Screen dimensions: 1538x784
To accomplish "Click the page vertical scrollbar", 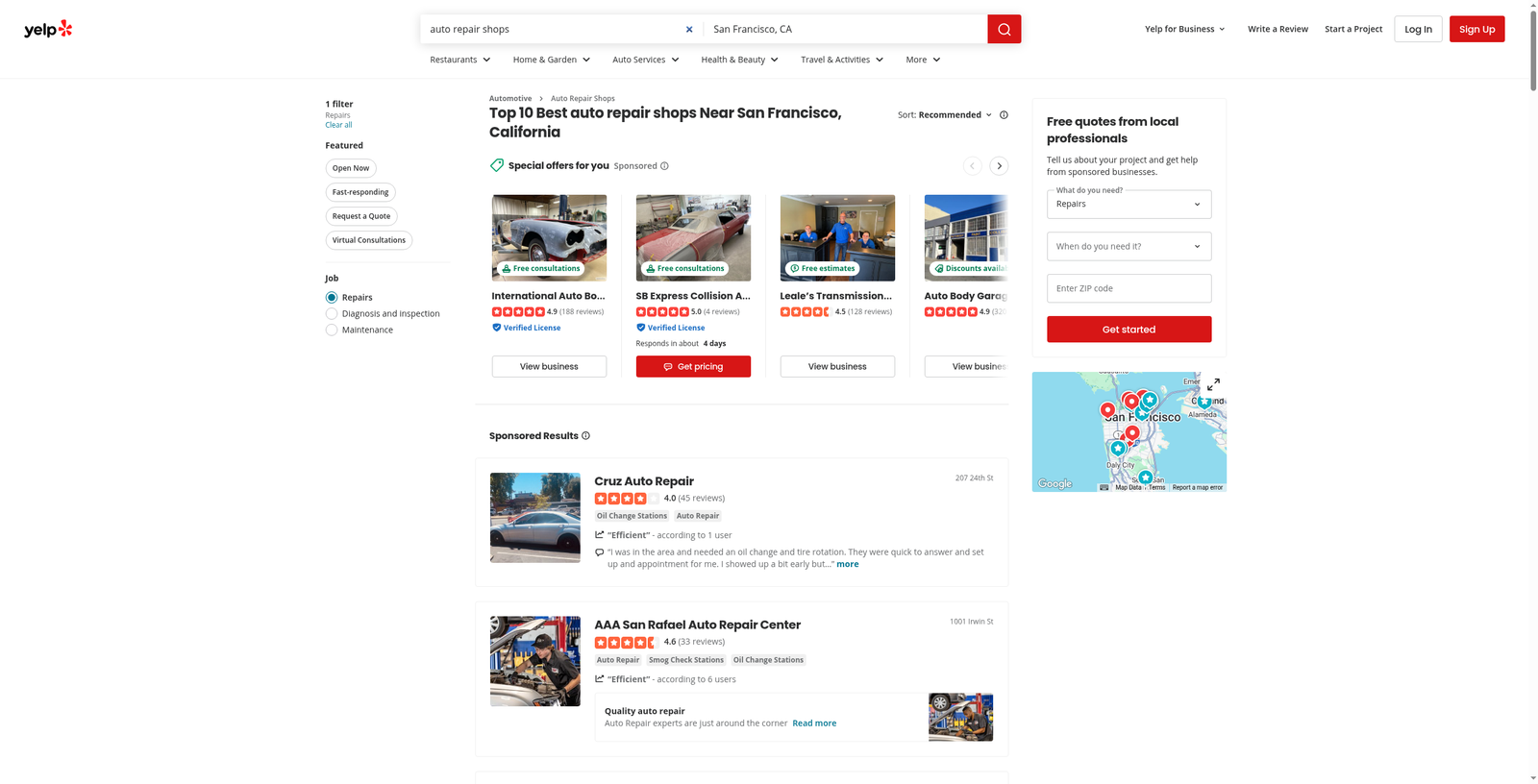I will (x=1533, y=50).
